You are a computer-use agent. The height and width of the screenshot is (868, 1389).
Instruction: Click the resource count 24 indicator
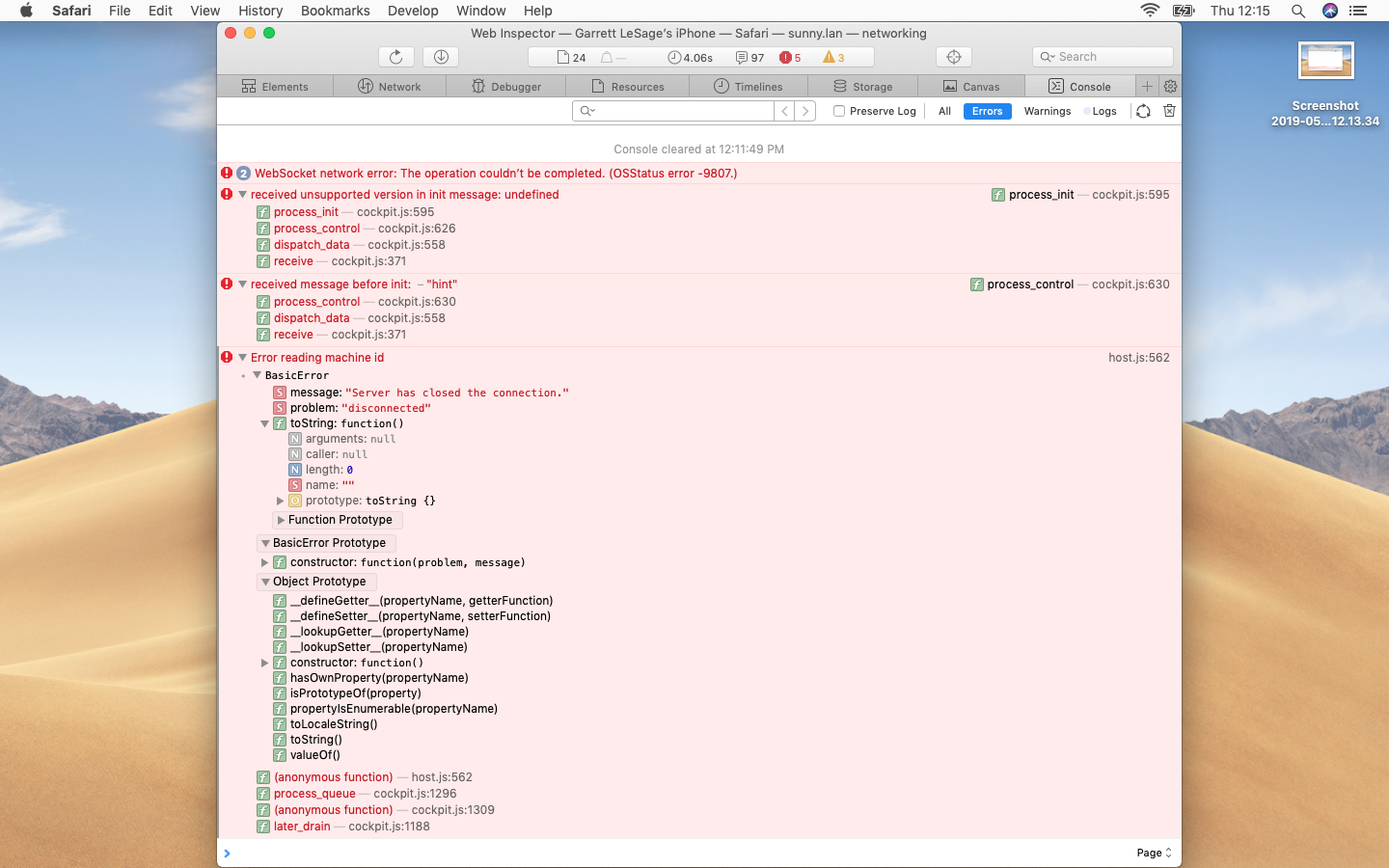coord(572,58)
